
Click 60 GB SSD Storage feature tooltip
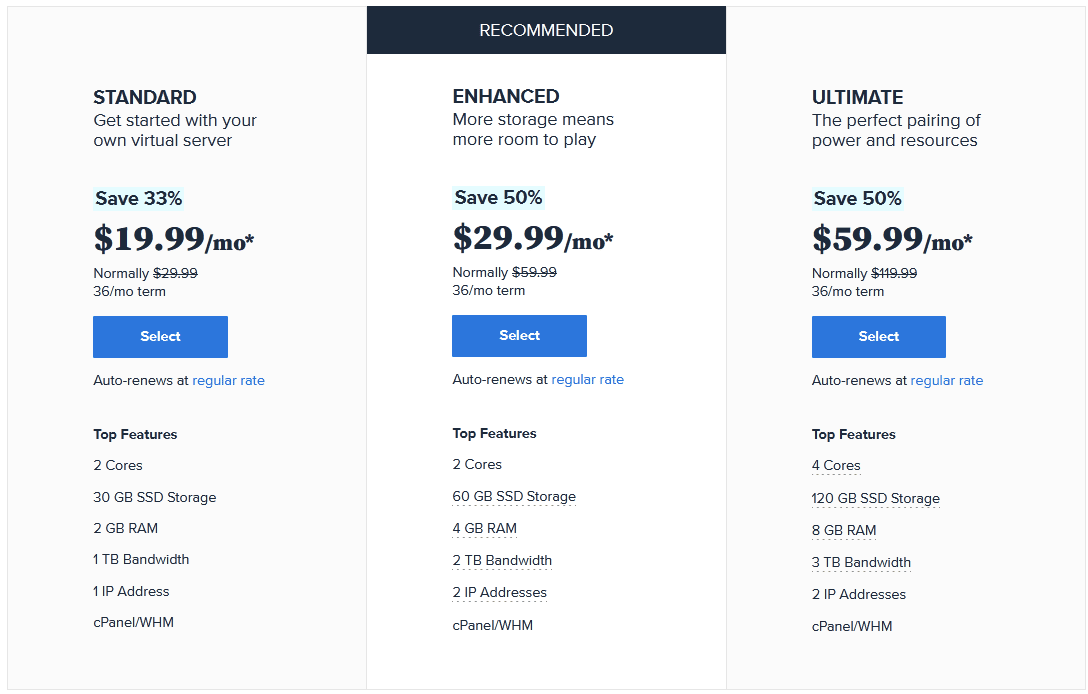point(514,496)
